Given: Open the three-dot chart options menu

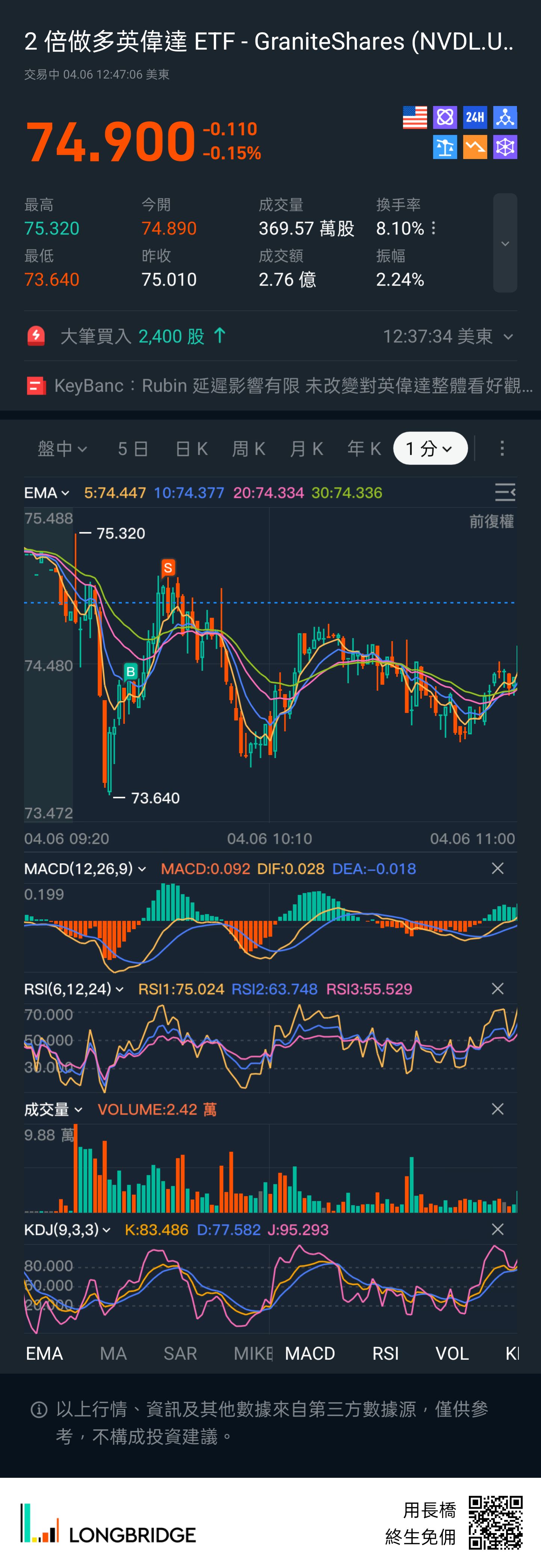Looking at the screenshot, I should (x=502, y=449).
